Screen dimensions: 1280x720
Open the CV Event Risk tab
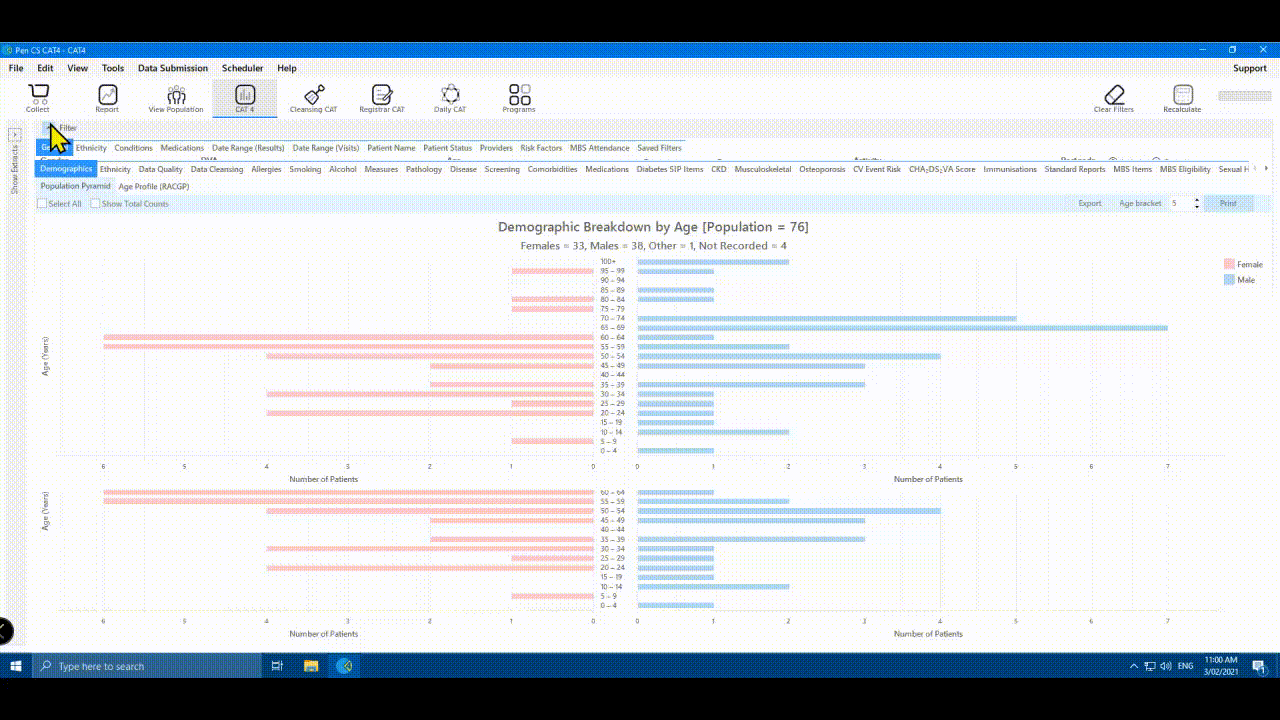(877, 169)
